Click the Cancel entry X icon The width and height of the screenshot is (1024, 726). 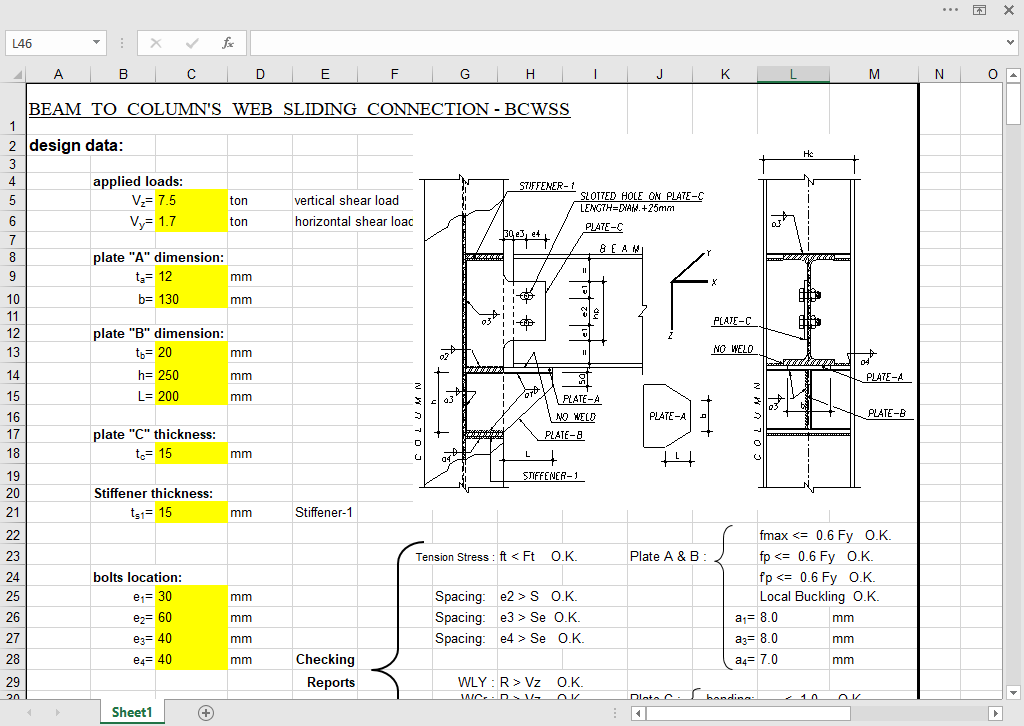point(155,43)
